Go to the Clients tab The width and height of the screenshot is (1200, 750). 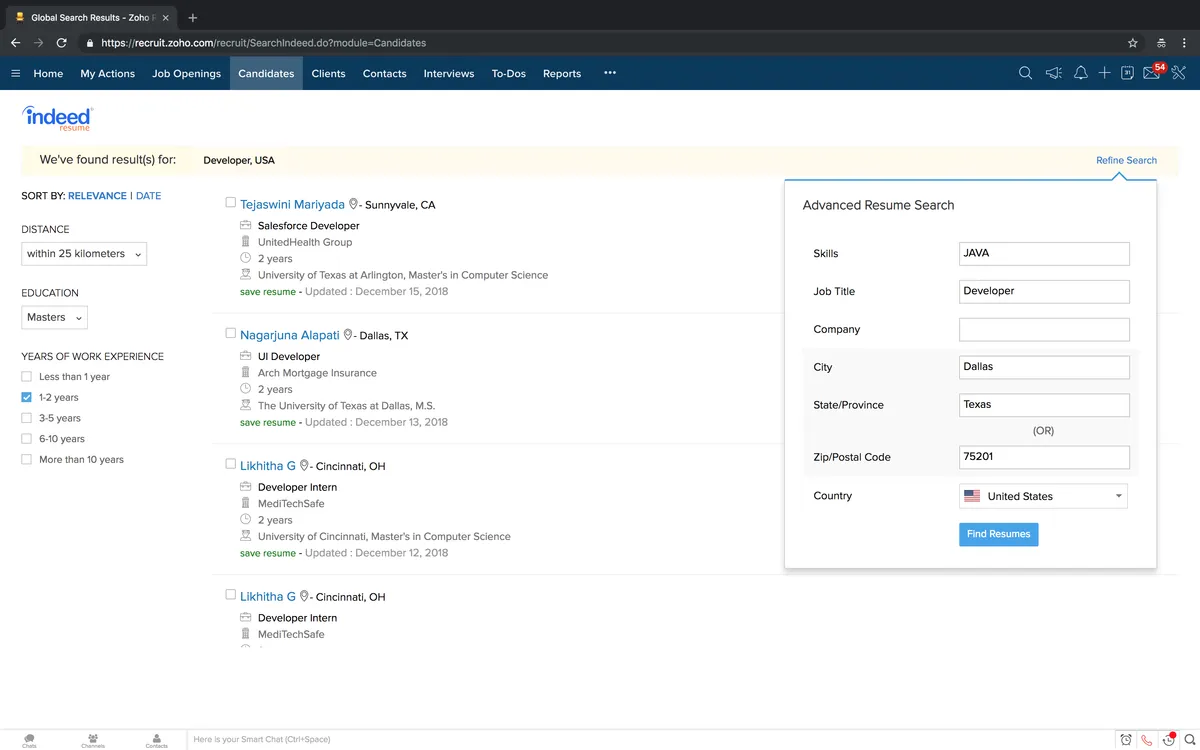point(328,73)
